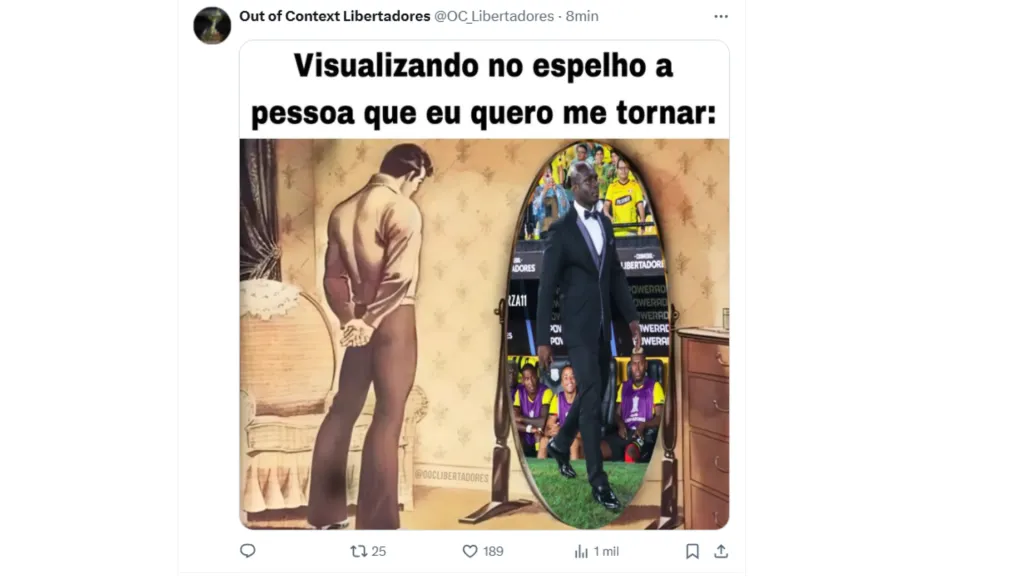Image resolution: width=1024 pixels, height=576 pixels.
Task: Visit the @OC_Libertadores handle link
Action: point(494,16)
